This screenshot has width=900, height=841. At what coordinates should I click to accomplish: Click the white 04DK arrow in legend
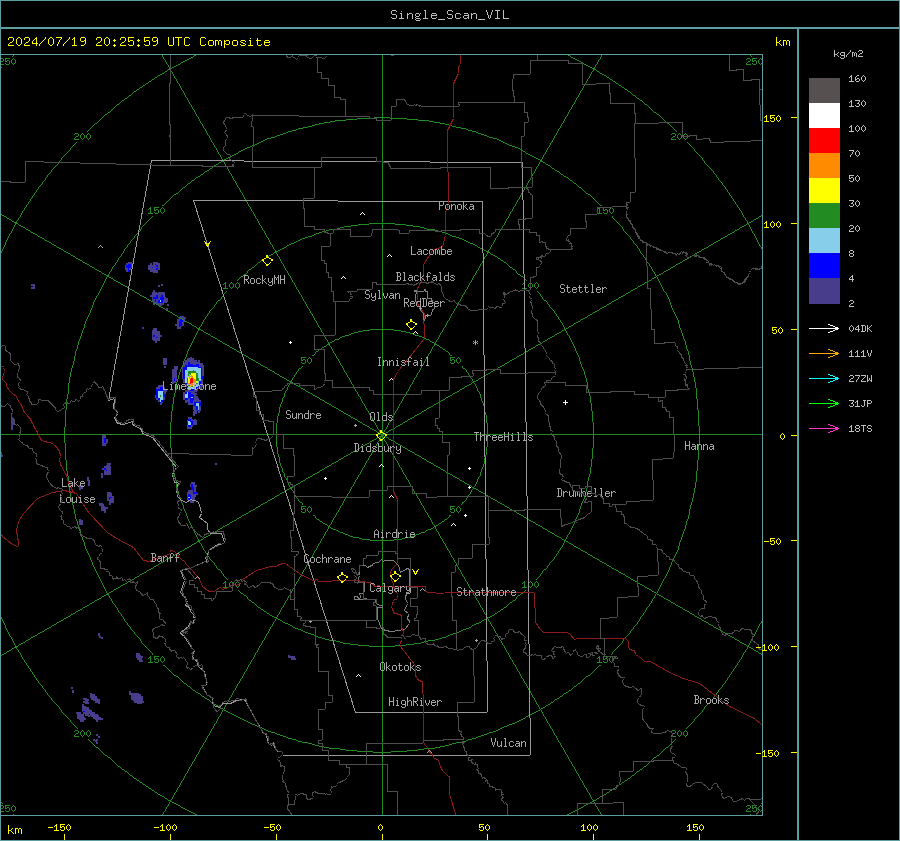[824, 328]
